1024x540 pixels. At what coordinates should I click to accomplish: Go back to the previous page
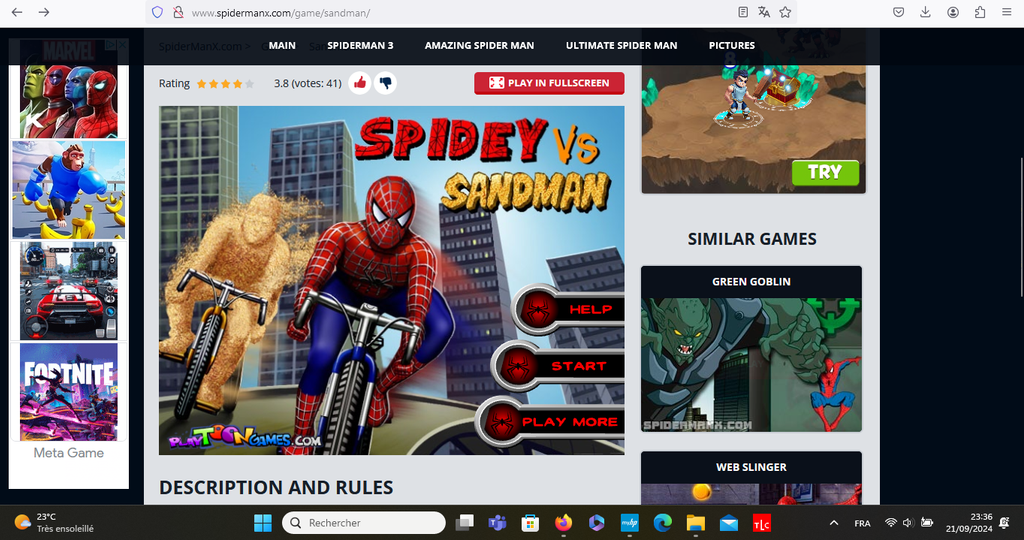17,12
